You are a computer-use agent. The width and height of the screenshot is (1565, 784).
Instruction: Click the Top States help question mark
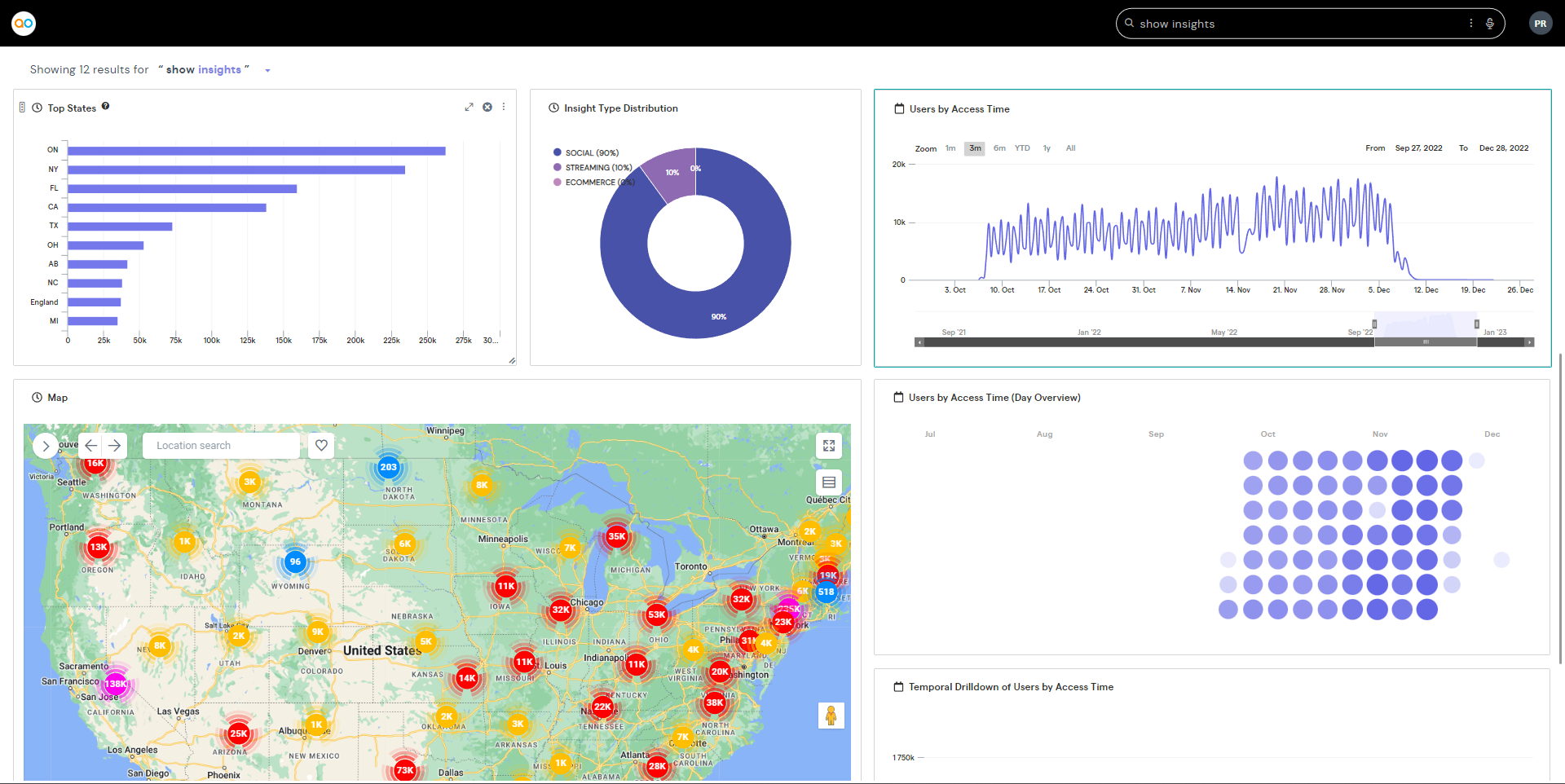pyautogui.click(x=106, y=107)
